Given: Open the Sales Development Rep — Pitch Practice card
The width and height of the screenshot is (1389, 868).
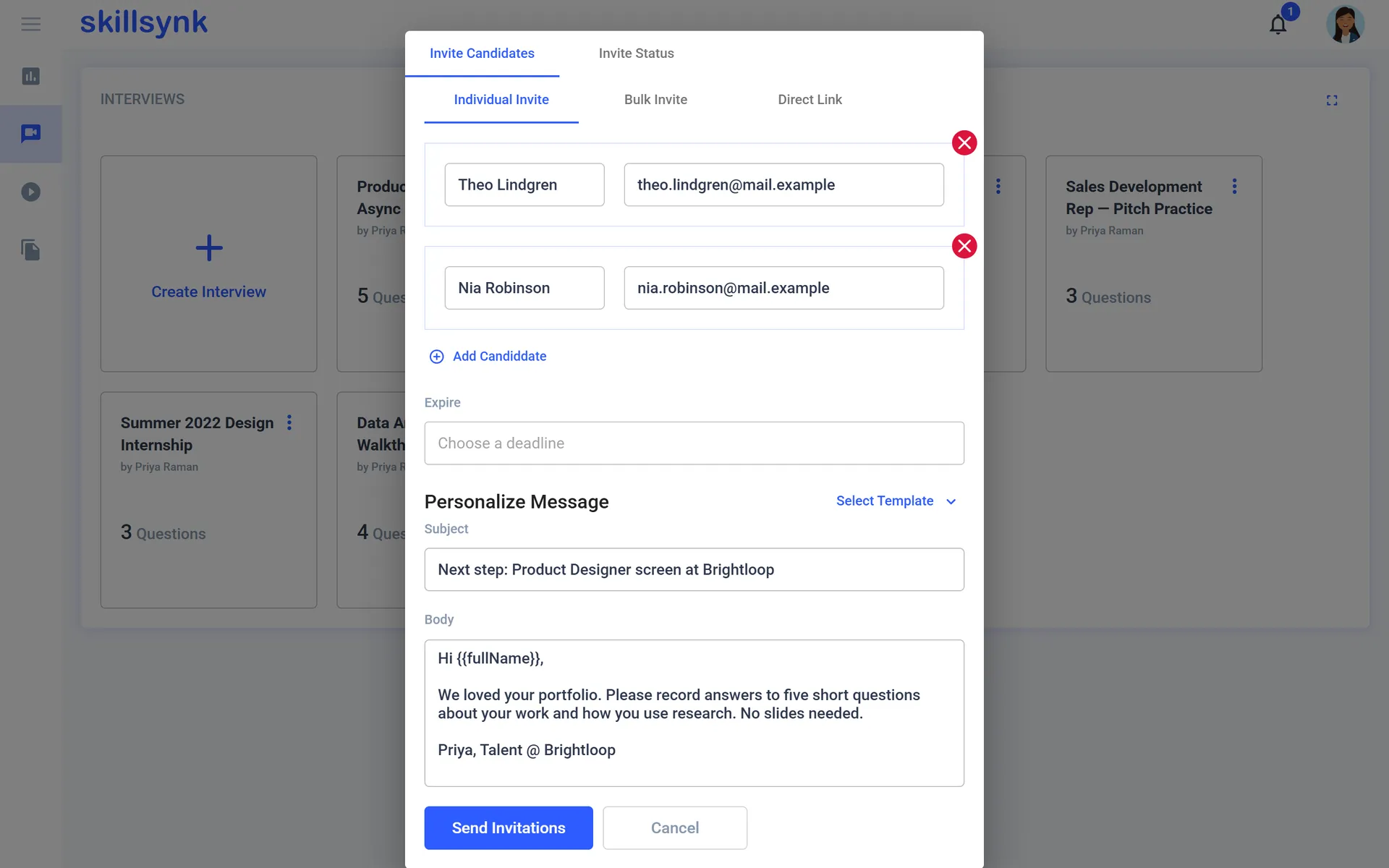Looking at the screenshot, I should (x=1153, y=264).
